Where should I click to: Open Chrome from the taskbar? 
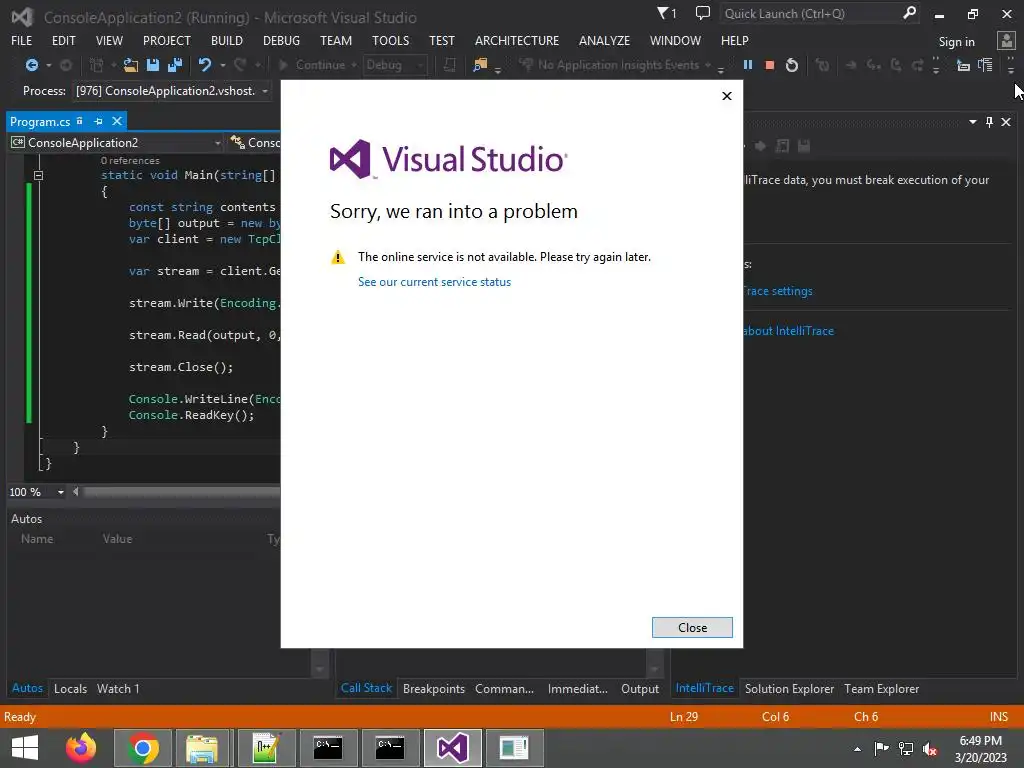143,748
